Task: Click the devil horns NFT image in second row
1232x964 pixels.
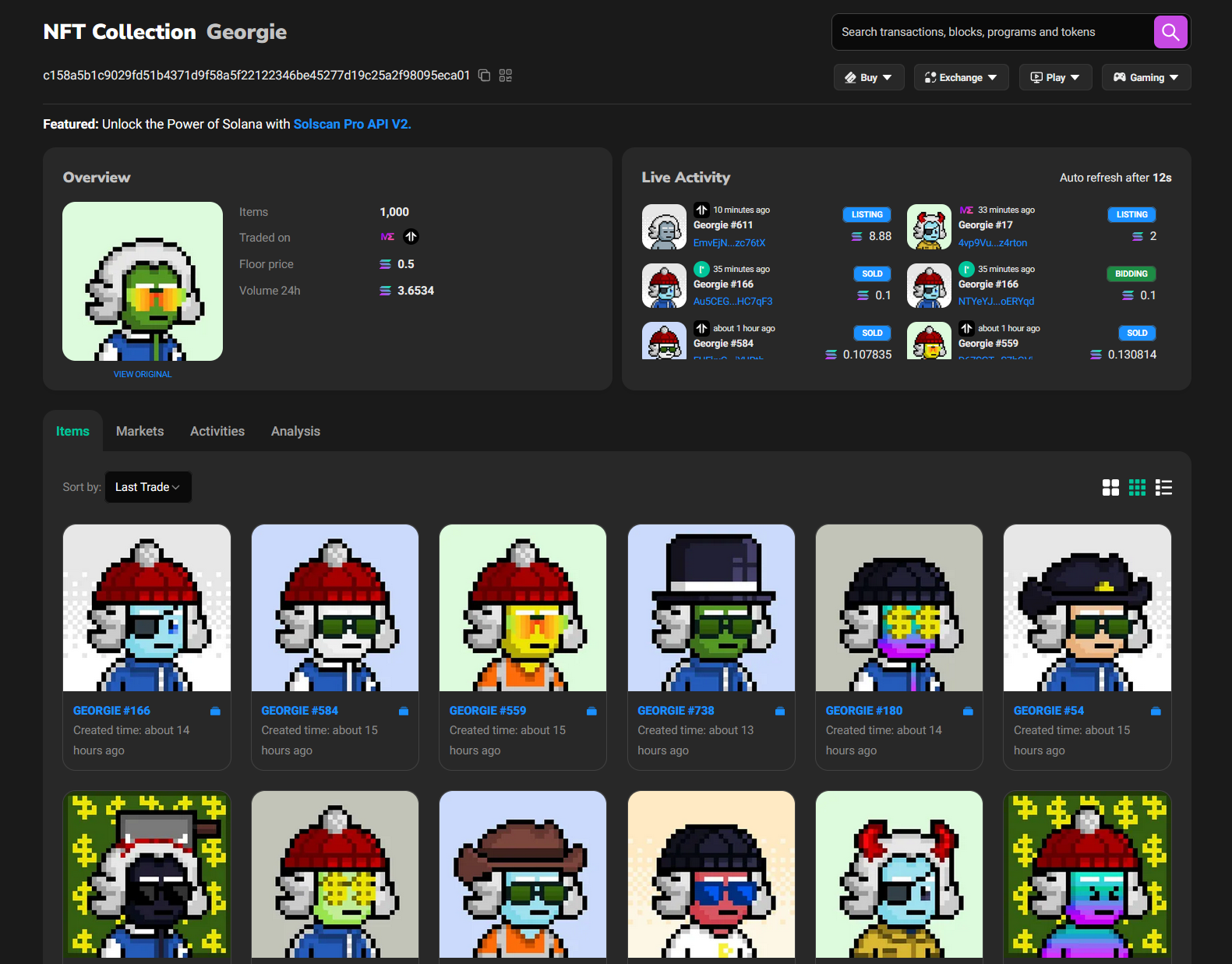Action: (899, 874)
